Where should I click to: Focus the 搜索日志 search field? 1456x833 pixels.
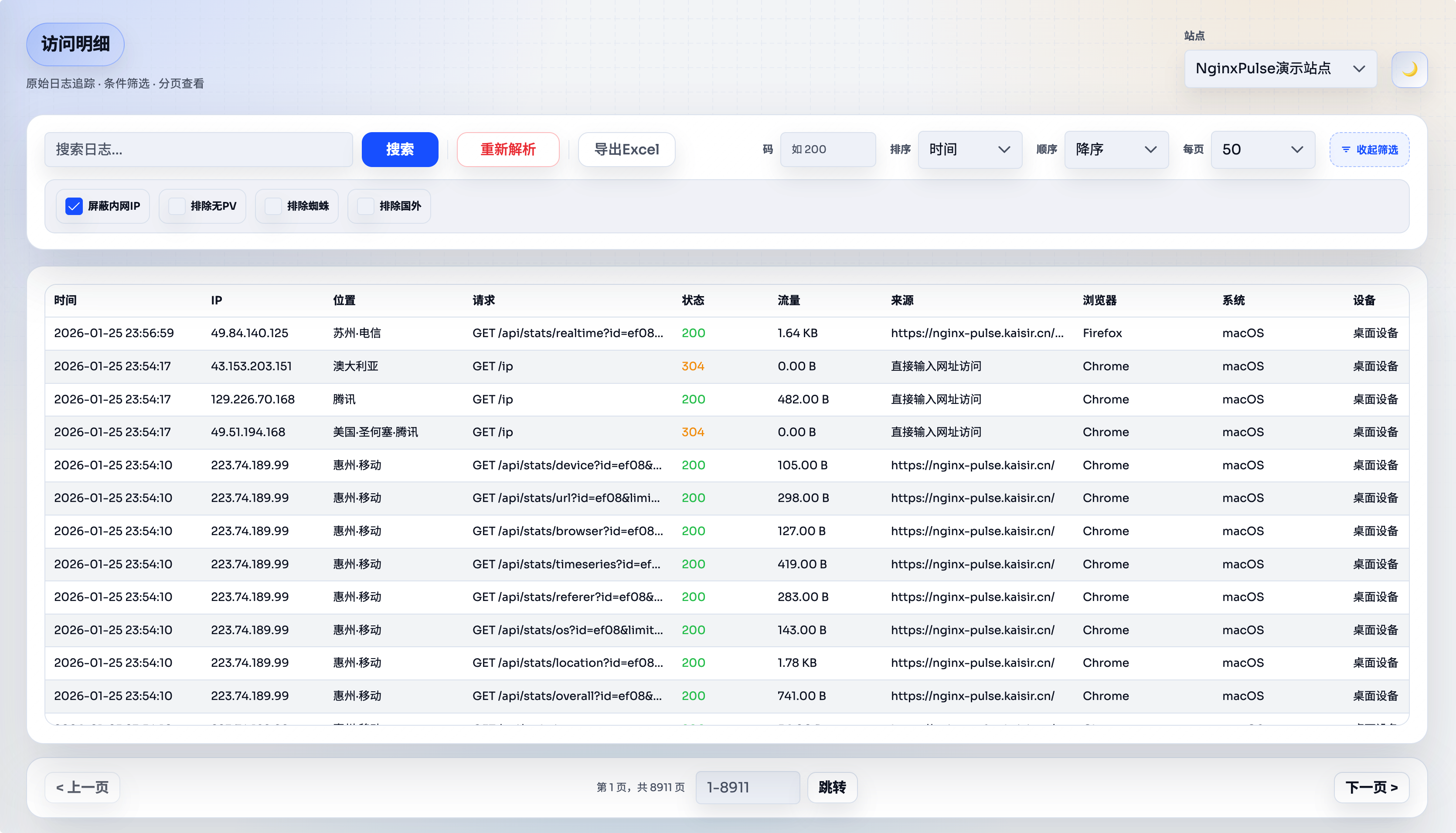point(198,149)
